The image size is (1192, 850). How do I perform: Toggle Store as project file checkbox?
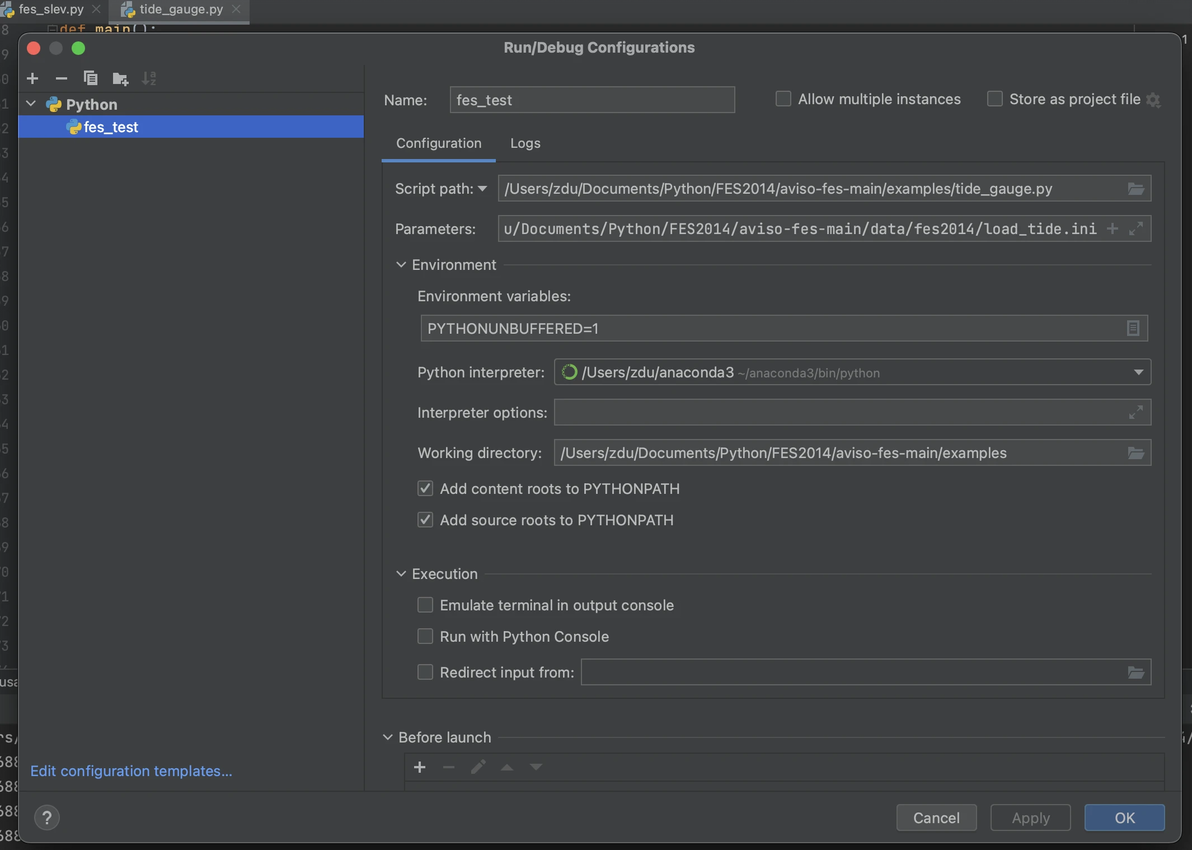pyautogui.click(x=995, y=99)
